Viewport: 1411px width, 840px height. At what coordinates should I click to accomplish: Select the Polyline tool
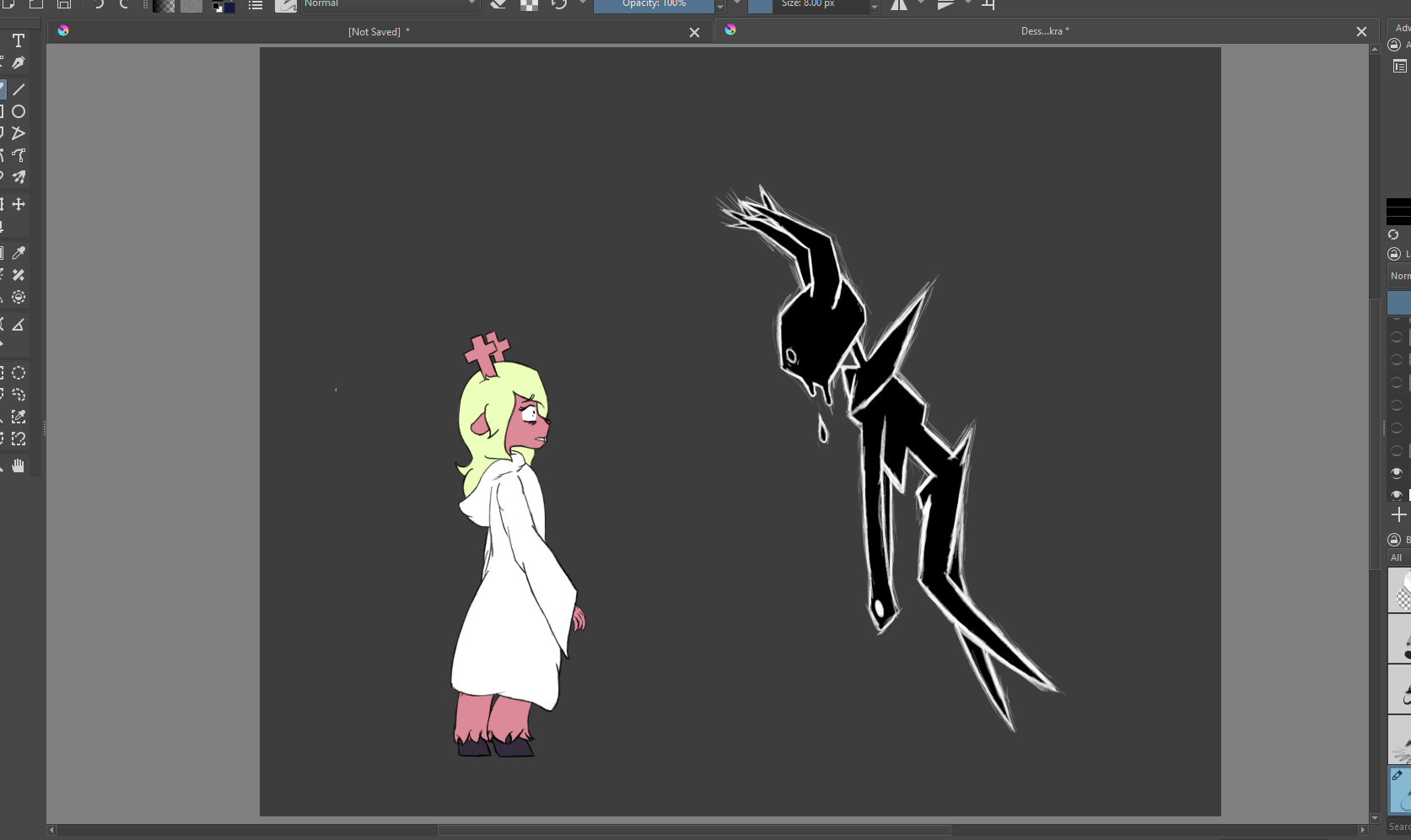(19, 133)
